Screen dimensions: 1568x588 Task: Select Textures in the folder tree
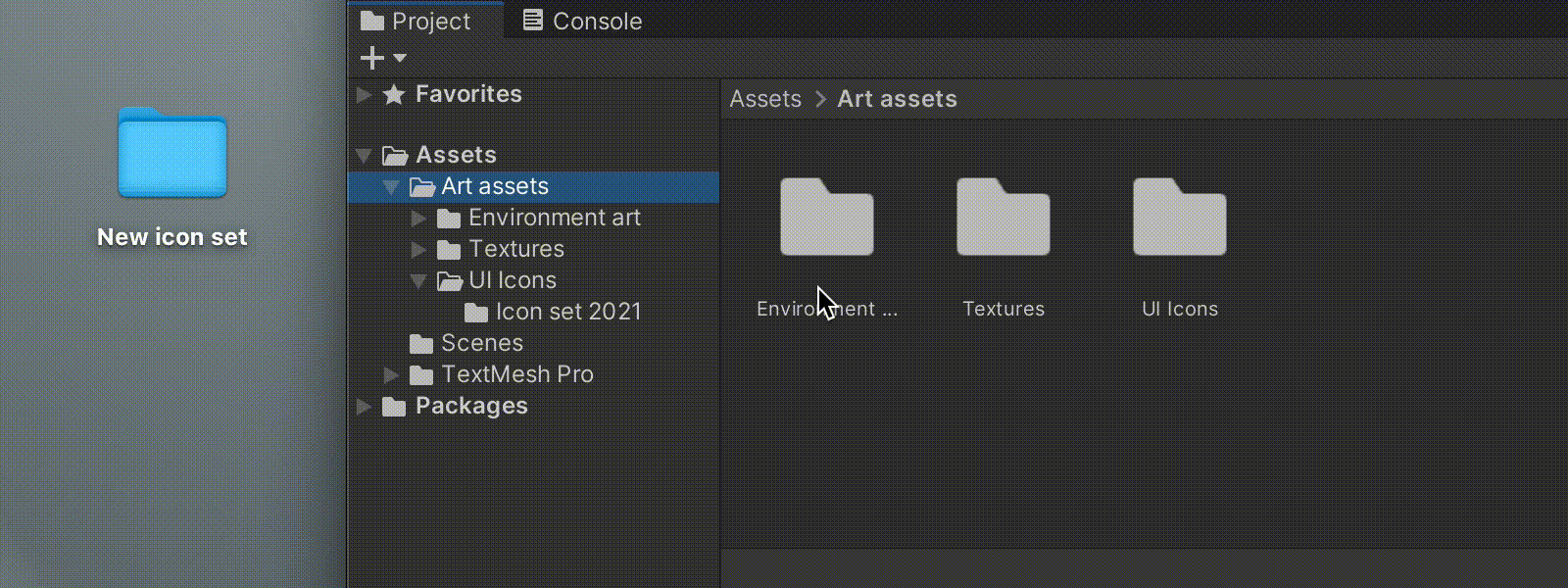point(516,249)
